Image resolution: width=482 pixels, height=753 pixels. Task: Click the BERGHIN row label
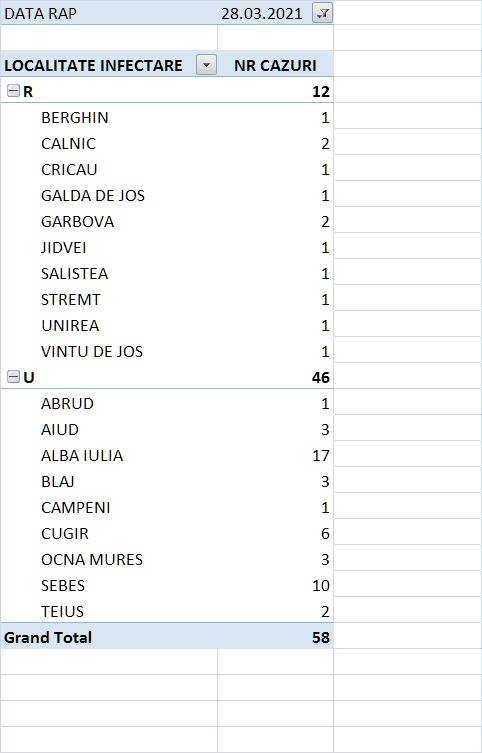pyautogui.click(x=75, y=117)
